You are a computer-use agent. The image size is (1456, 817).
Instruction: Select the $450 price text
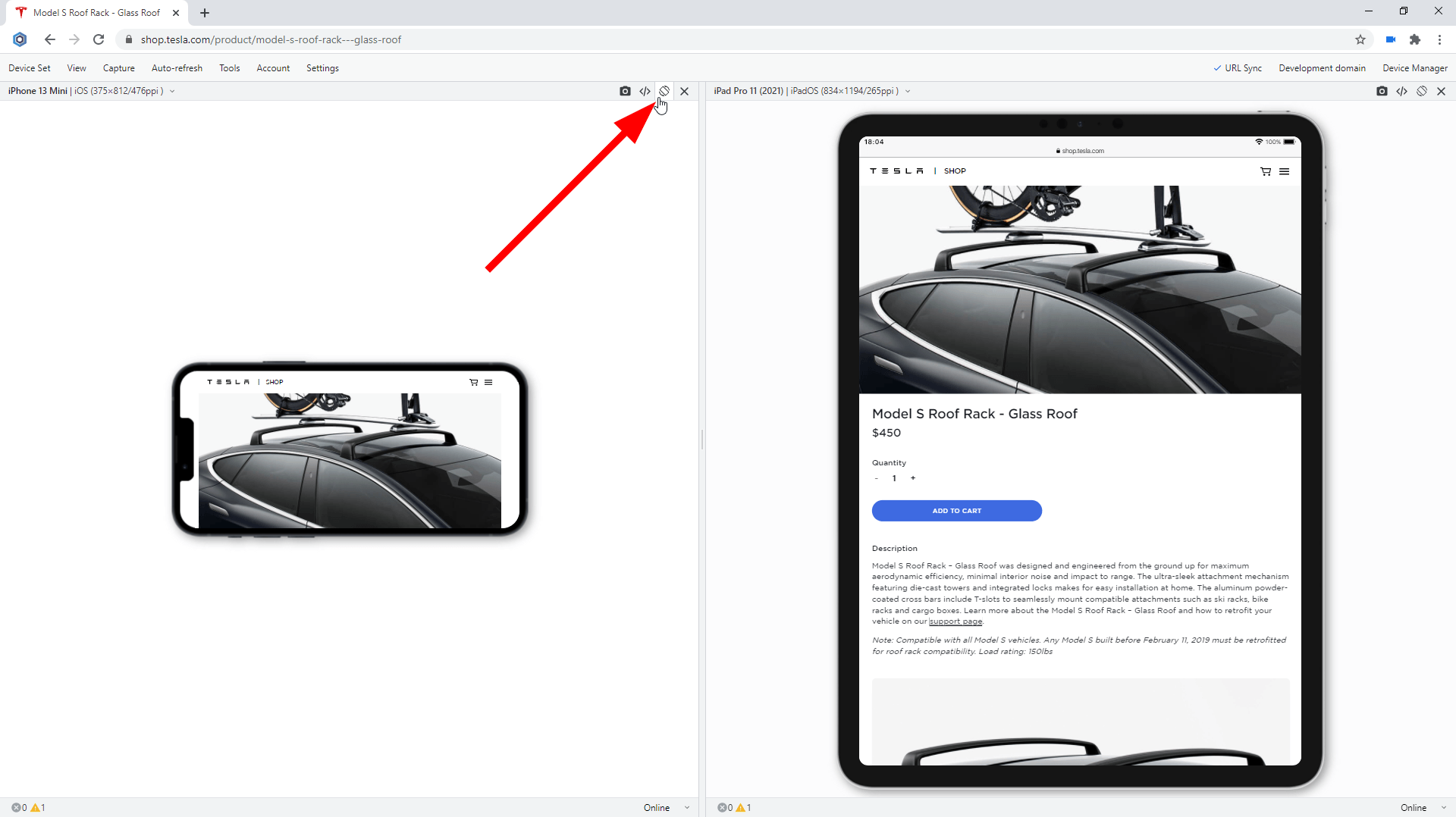(x=886, y=433)
